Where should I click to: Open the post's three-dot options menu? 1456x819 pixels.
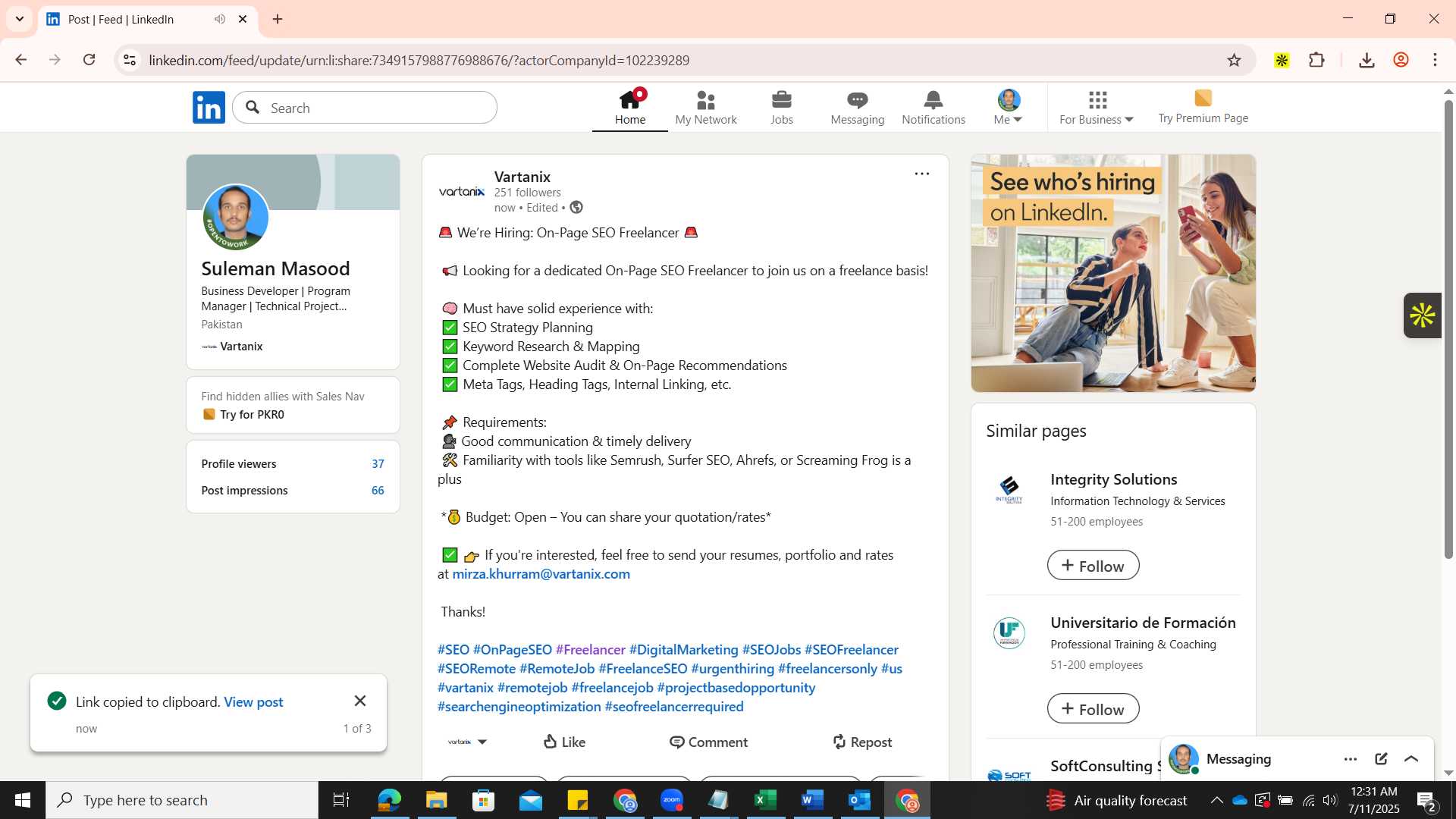click(x=921, y=174)
